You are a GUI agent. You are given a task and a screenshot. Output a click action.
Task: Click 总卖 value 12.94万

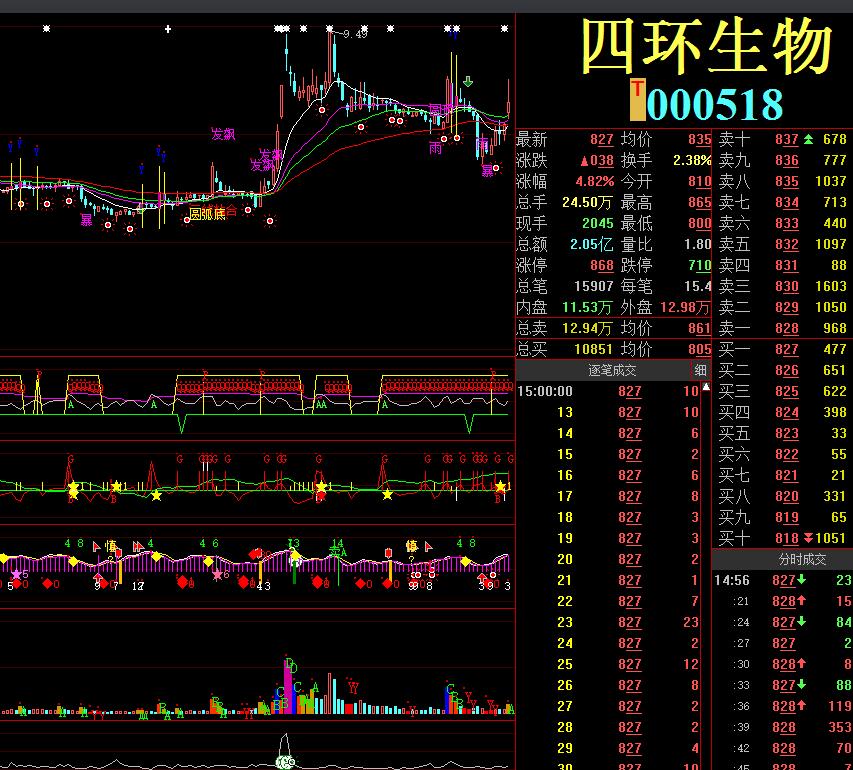588,329
